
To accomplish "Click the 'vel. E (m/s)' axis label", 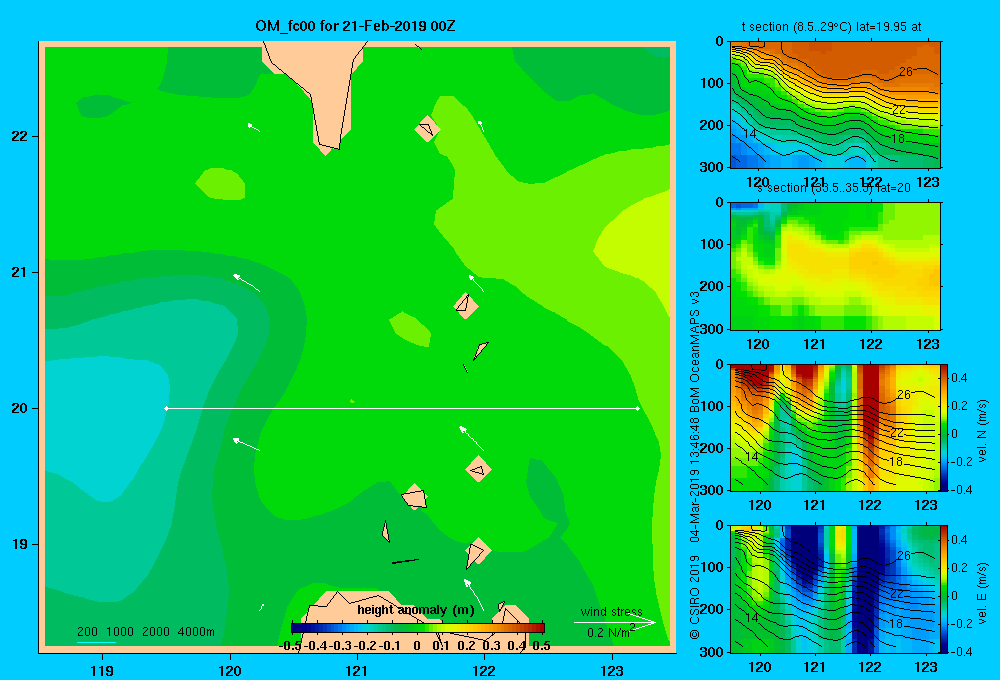I will [983, 593].
